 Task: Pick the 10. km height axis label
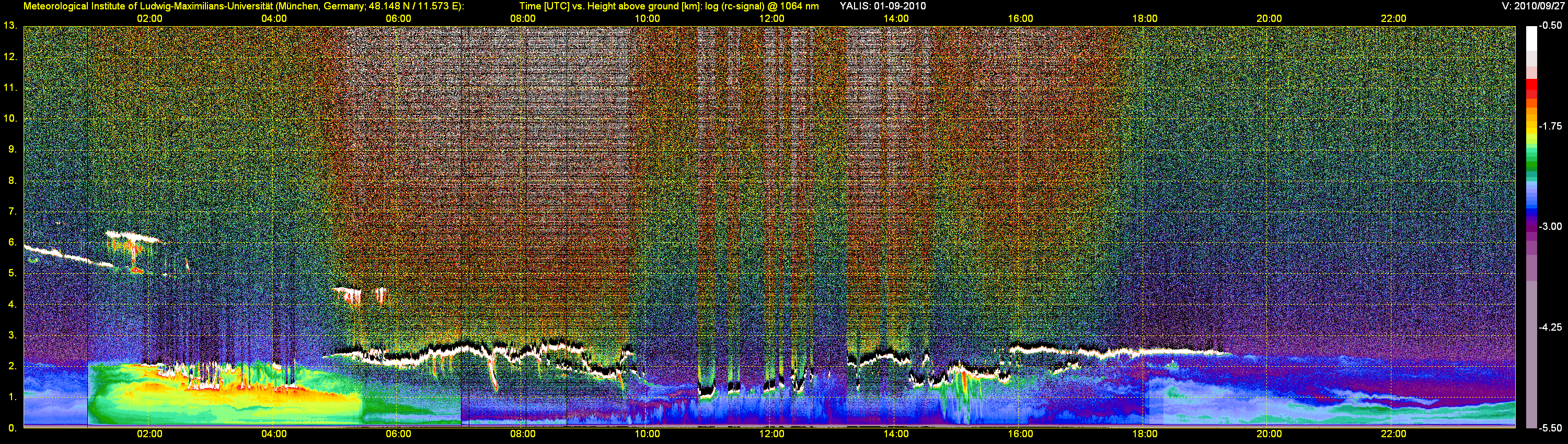[x=10, y=118]
